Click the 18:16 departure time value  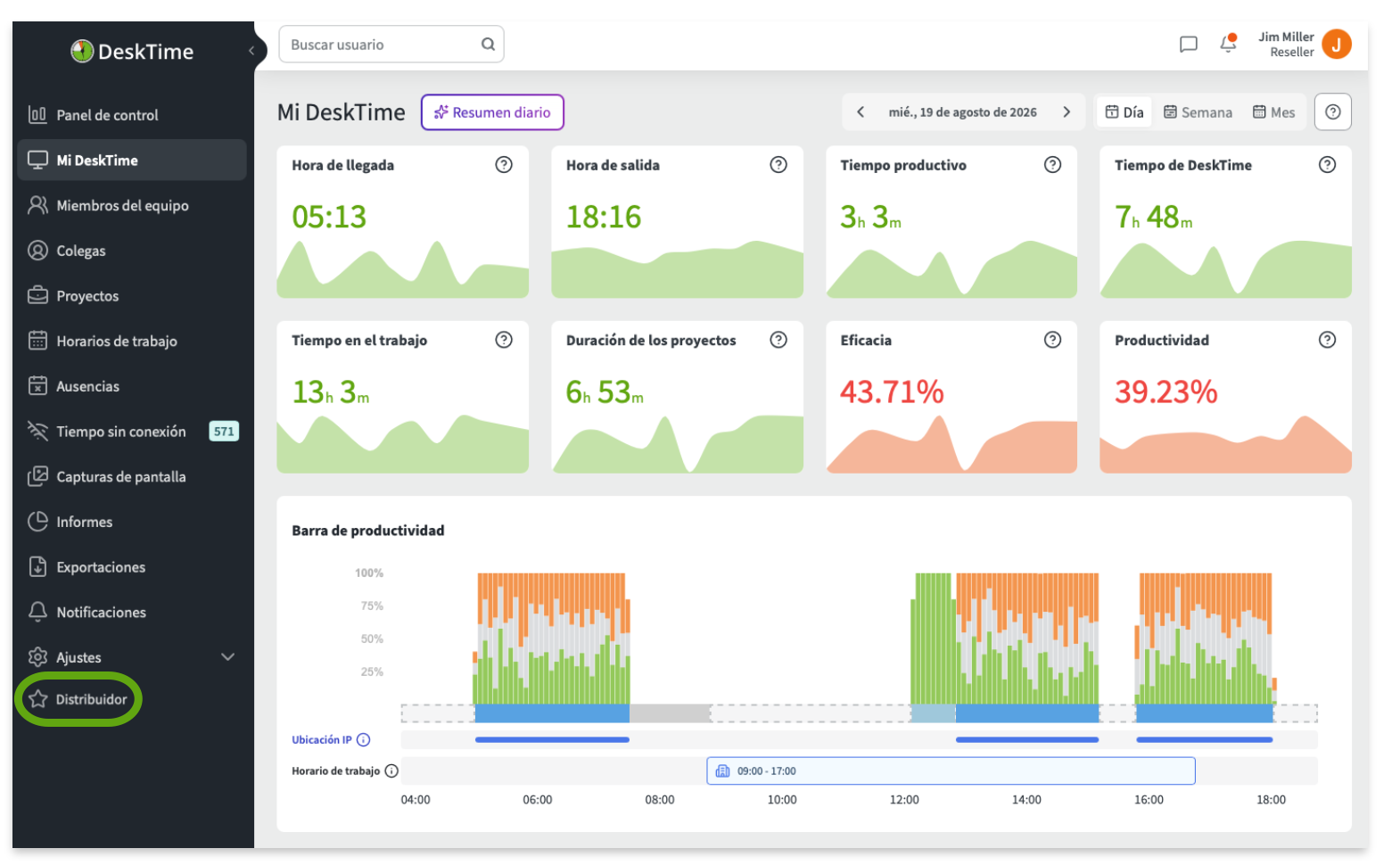604,217
